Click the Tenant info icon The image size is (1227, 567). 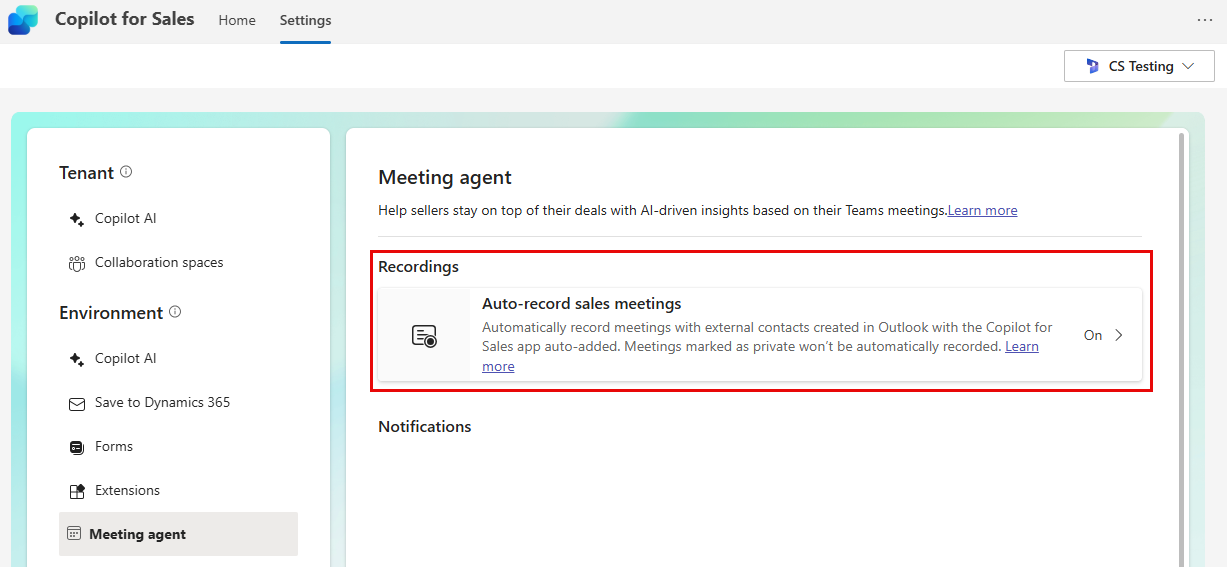coord(126,172)
